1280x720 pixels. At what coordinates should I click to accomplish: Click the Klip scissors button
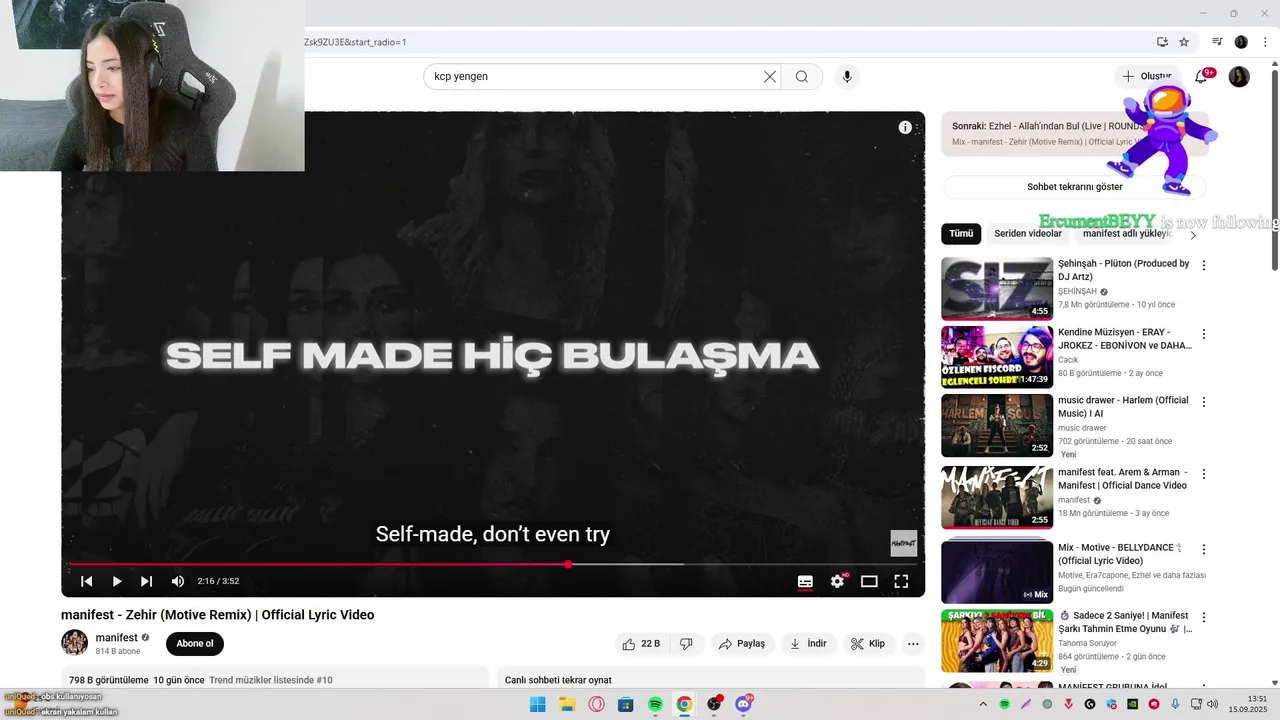pos(868,644)
